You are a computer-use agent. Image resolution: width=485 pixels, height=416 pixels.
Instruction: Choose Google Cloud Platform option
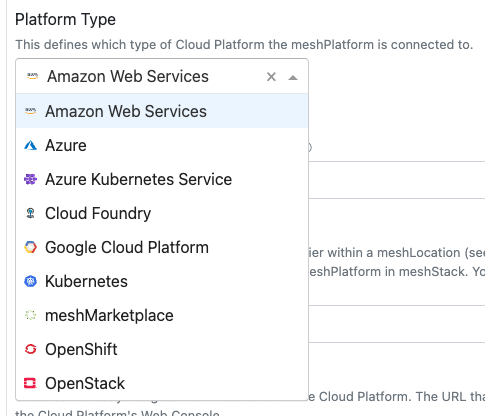(x=162, y=247)
